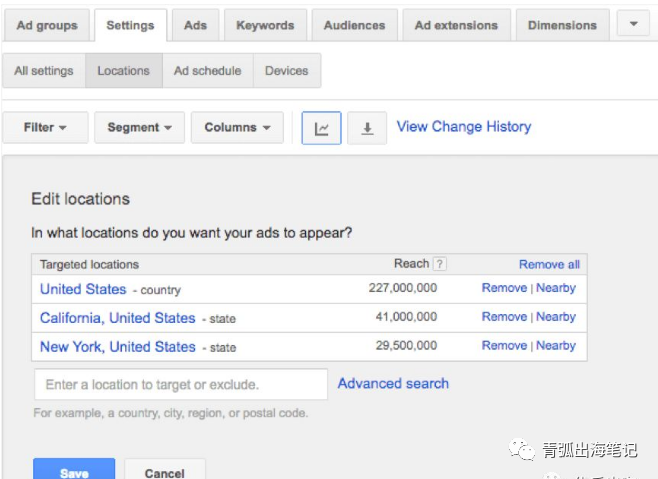
Task: Click the Edit locations heading
Action: [x=81, y=199]
